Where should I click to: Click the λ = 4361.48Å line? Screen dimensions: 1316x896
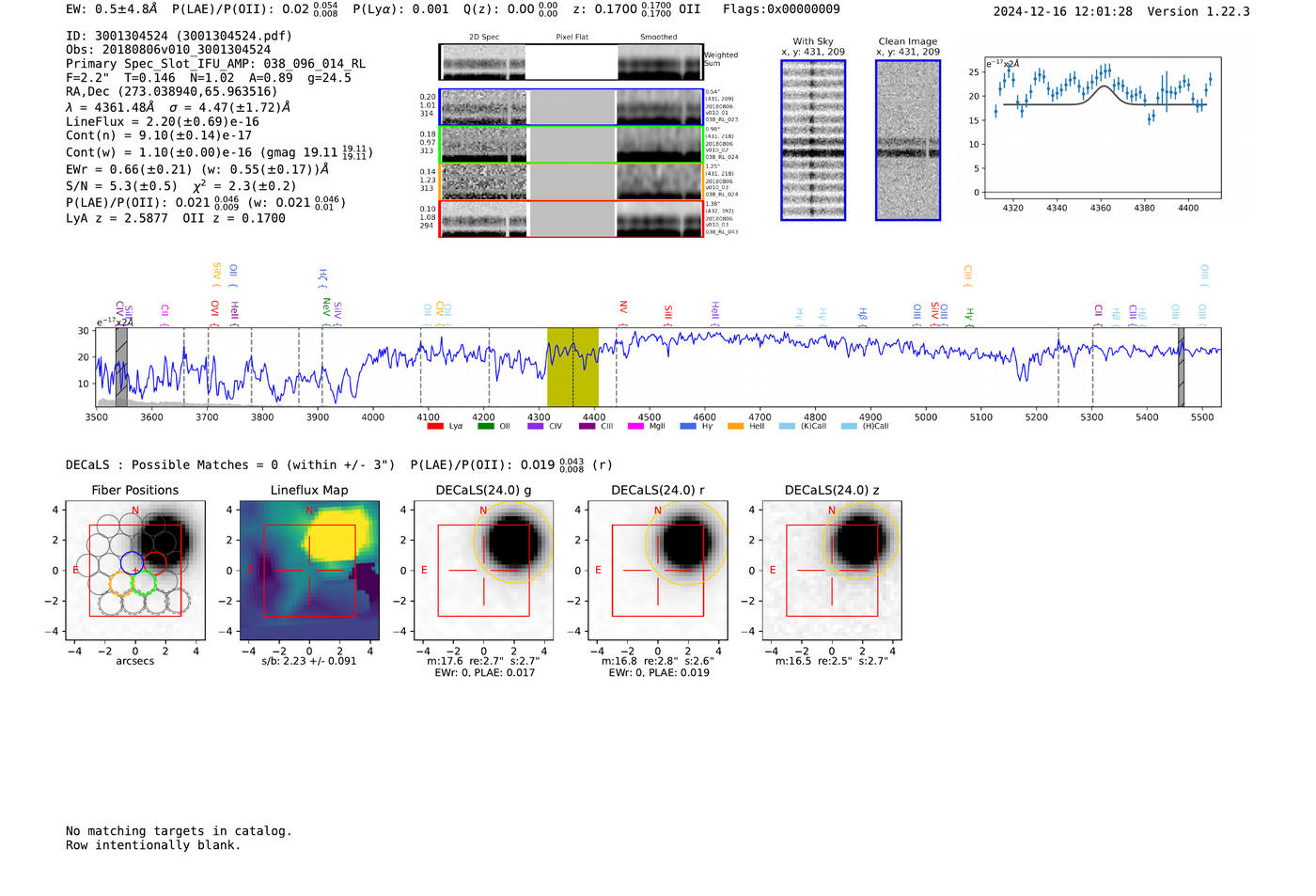click(x=178, y=107)
